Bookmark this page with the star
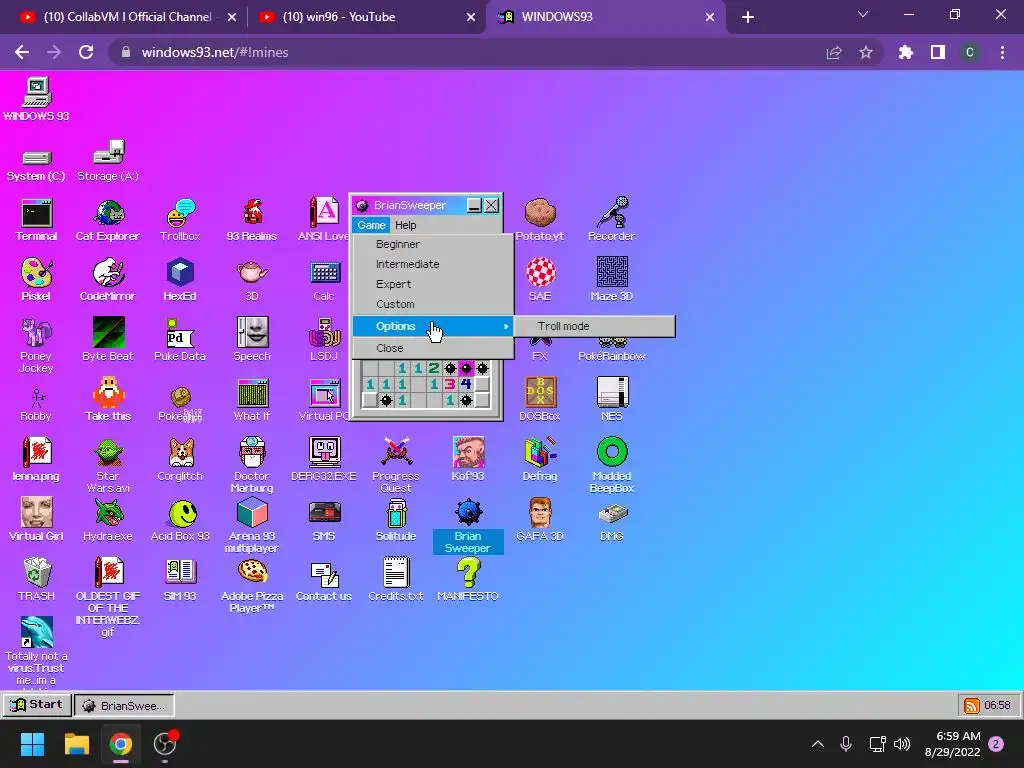 866,52
